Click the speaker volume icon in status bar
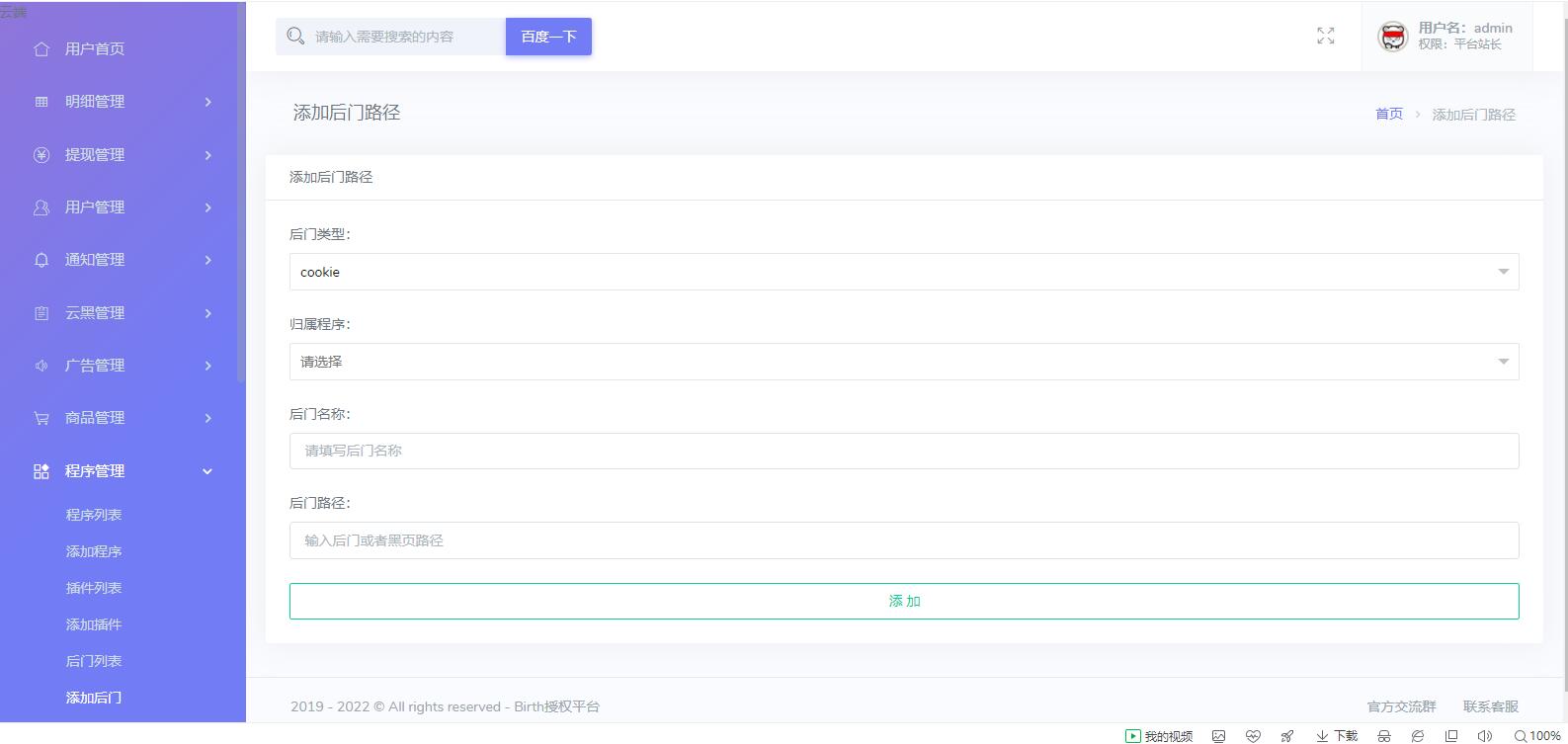Viewport: 1568px width, 744px height. point(1484,736)
